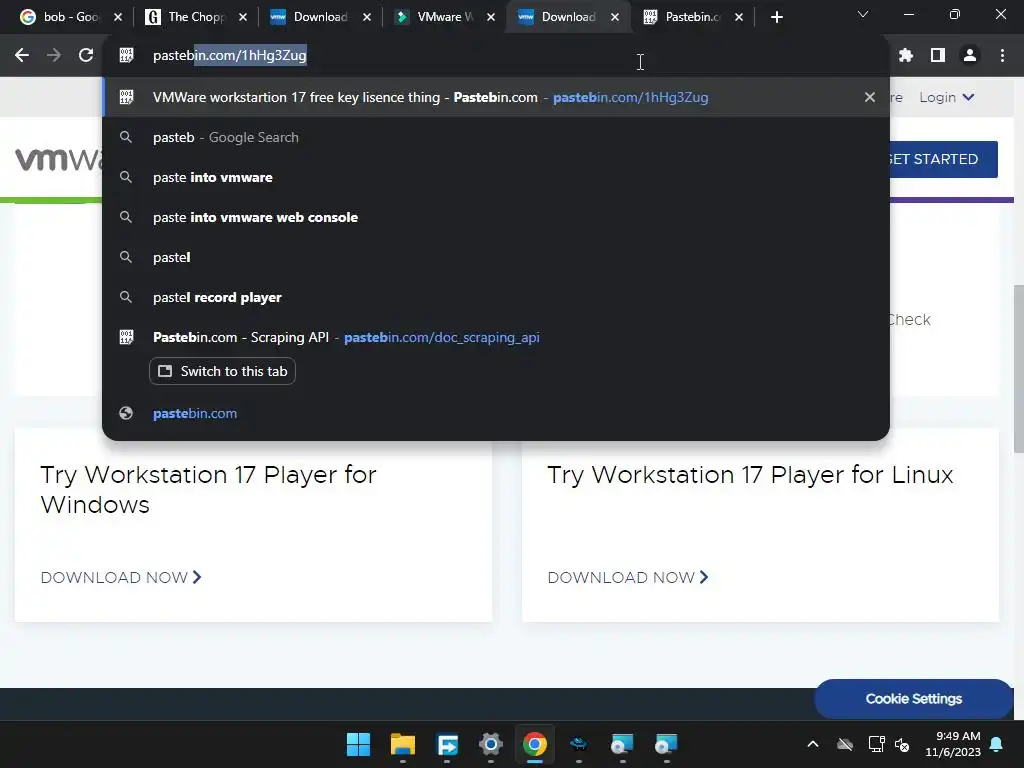Screen dimensions: 1024x768
Task: Open the Cookie Settings button
Action: [913, 699]
